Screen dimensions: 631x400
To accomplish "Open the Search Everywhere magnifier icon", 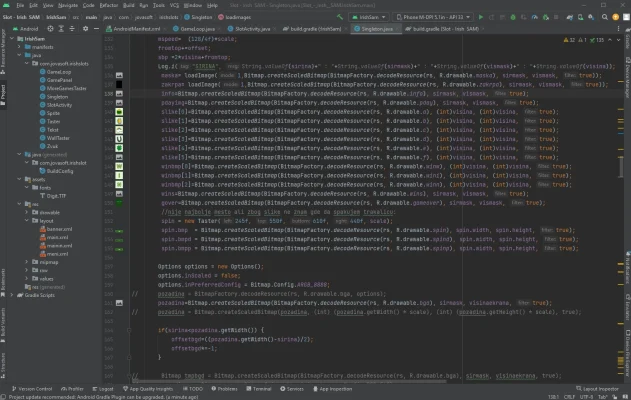I will [x=604, y=17].
